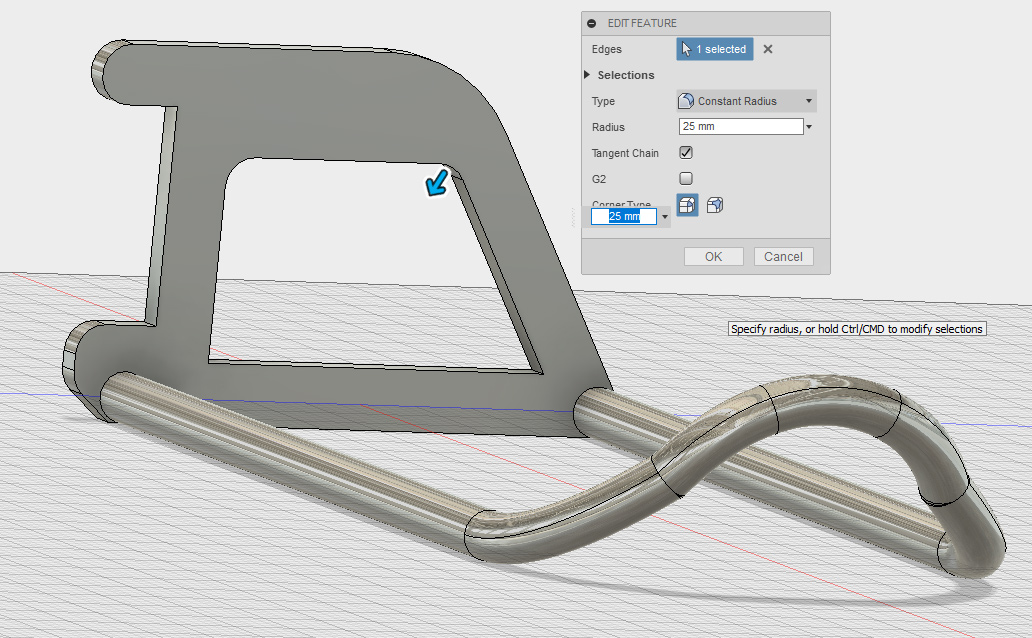Enable the G2 checkbox
This screenshot has height=638, width=1032.
pyautogui.click(x=686, y=178)
